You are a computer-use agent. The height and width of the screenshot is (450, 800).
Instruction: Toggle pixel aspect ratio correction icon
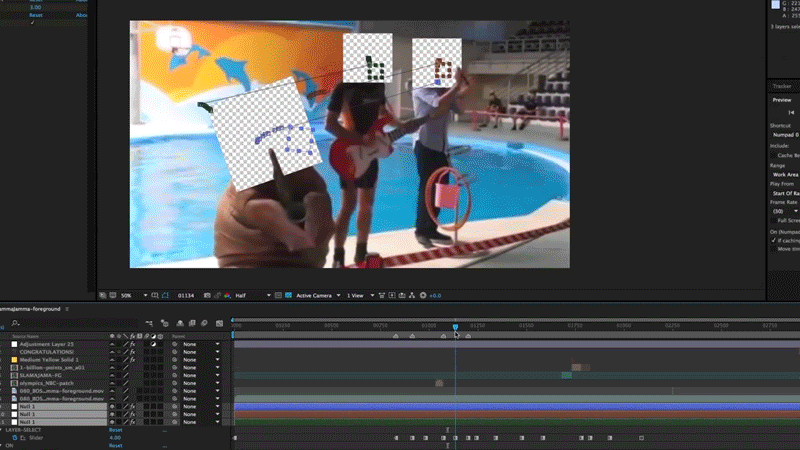382,295
